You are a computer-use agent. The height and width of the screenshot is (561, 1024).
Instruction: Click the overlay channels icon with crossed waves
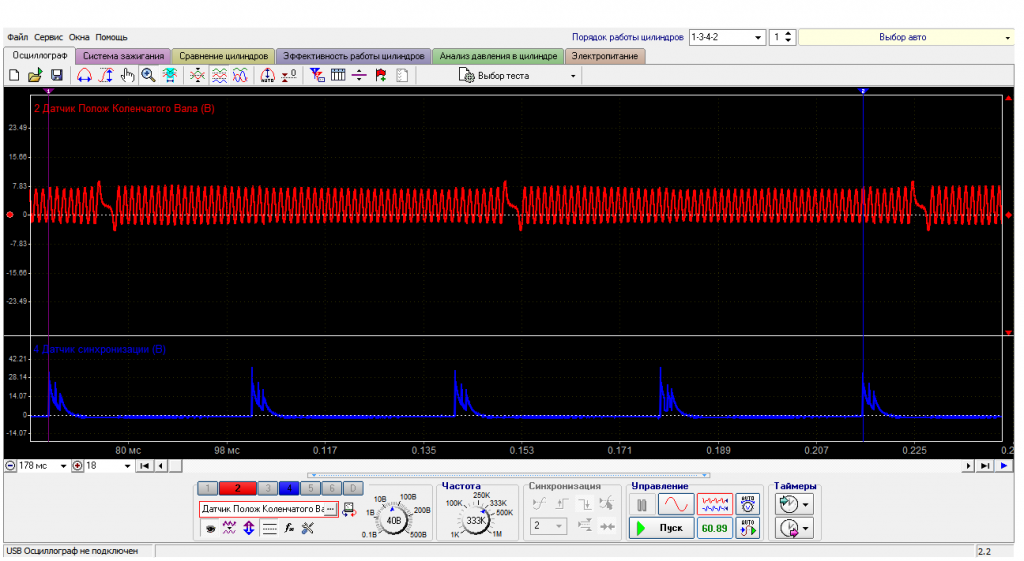point(197,76)
